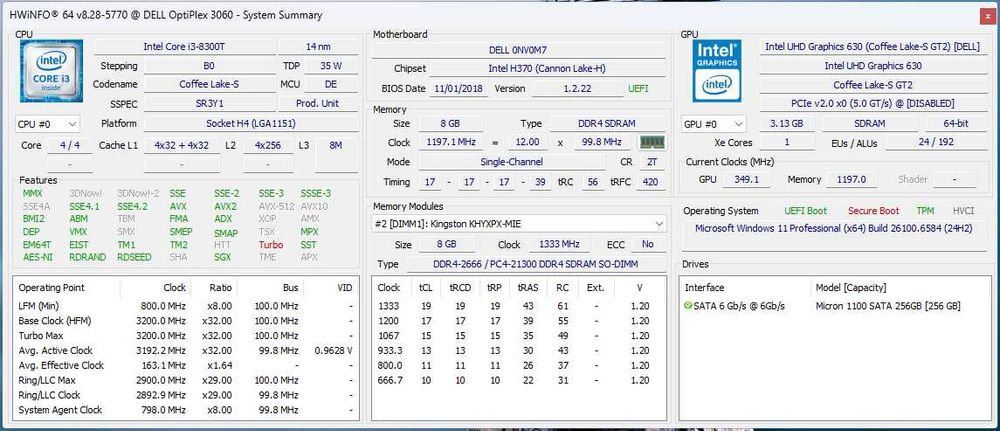Screen dimensions: 1000x431
Task: Select the Socket H4 (LGA1151) platform field
Action: [x=250, y=124]
